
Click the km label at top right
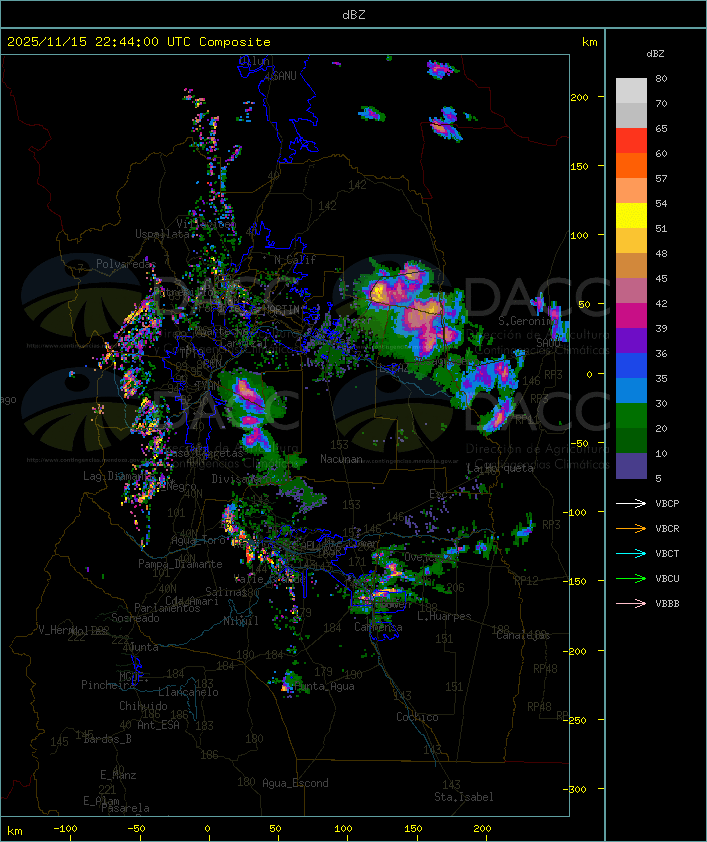click(x=589, y=42)
